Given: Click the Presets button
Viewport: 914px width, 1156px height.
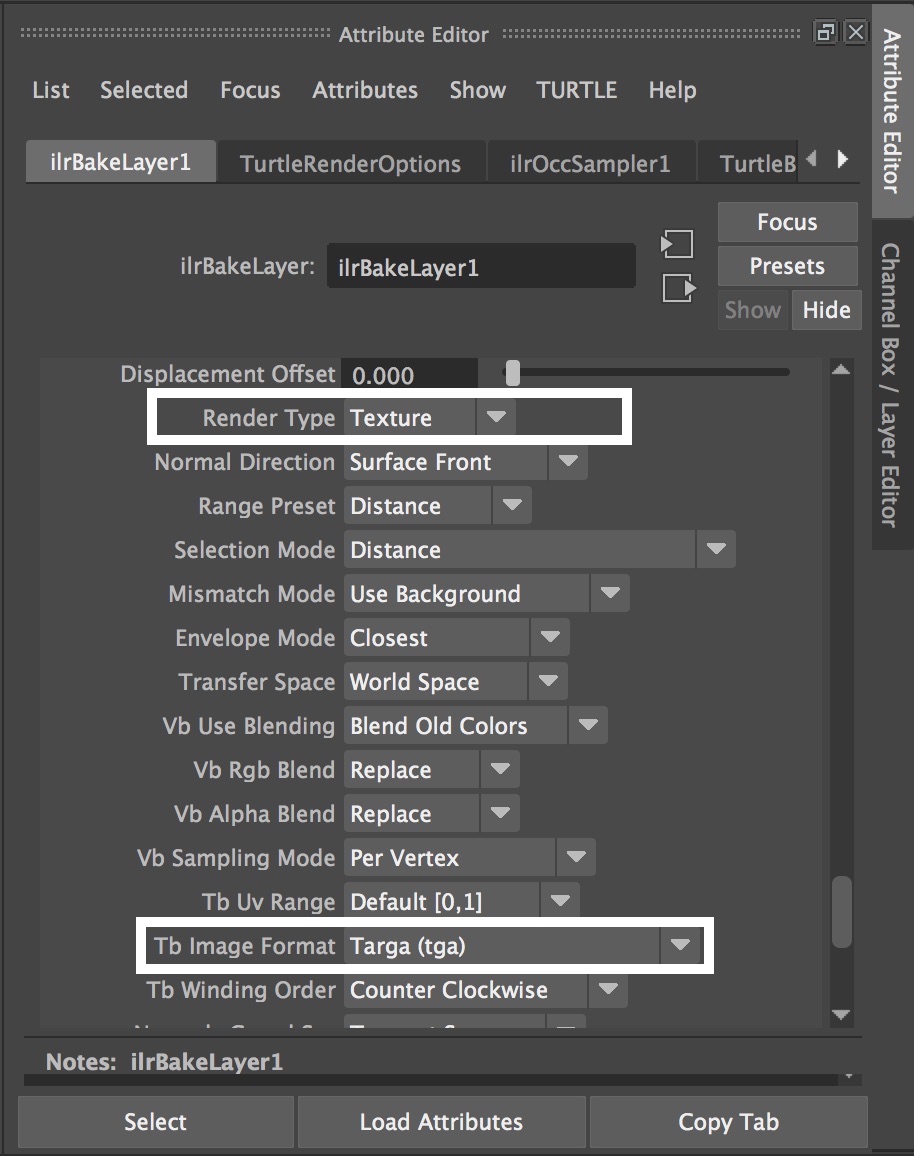Looking at the screenshot, I should click(x=787, y=266).
